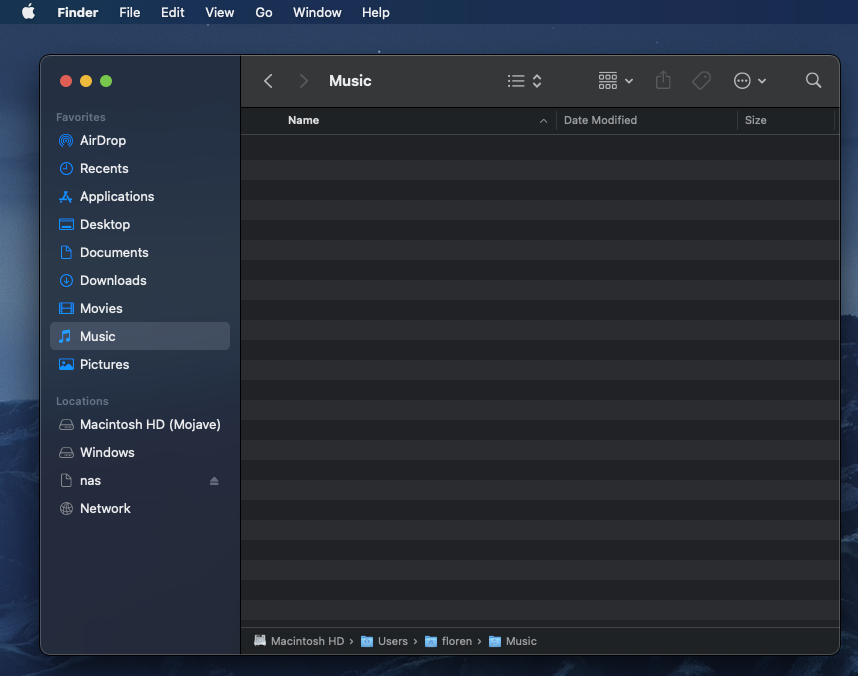This screenshot has height=676, width=858.
Task: Toggle the Name sort direction arrow
Action: [x=543, y=121]
